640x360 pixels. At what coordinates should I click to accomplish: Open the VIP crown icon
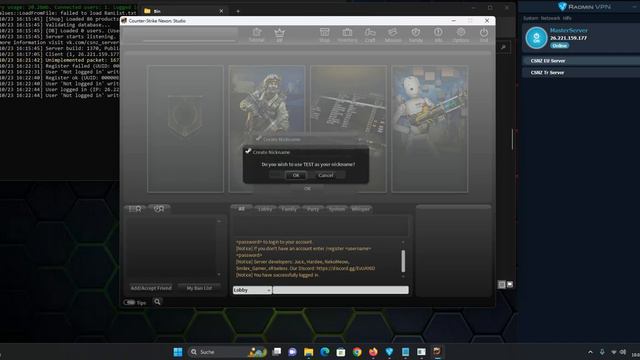click(280, 35)
